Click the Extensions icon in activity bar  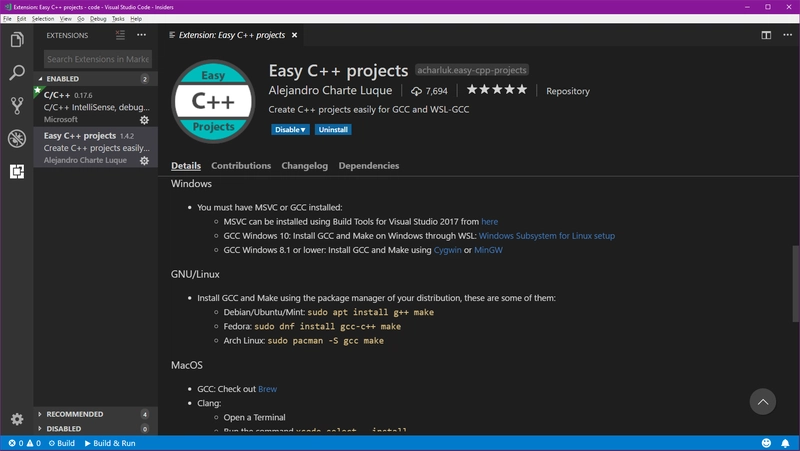point(17,172)
